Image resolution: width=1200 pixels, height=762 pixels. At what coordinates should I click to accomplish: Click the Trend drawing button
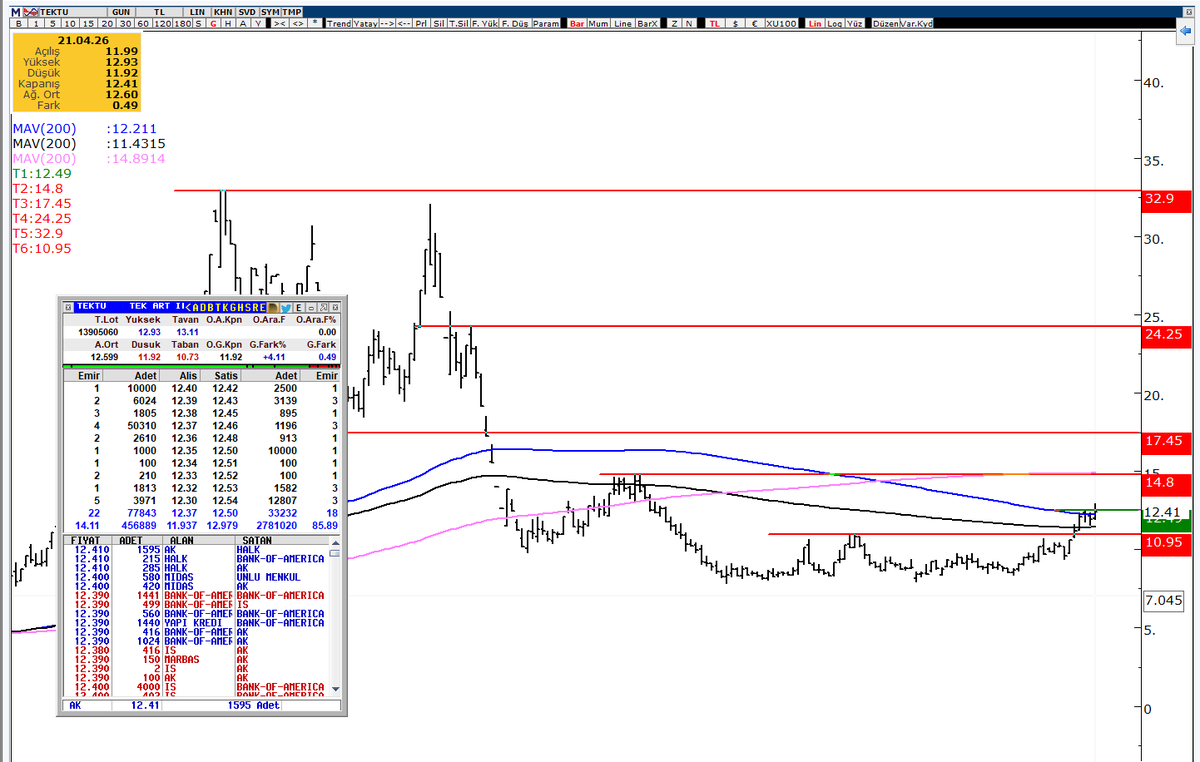click(x=339, y=23)
